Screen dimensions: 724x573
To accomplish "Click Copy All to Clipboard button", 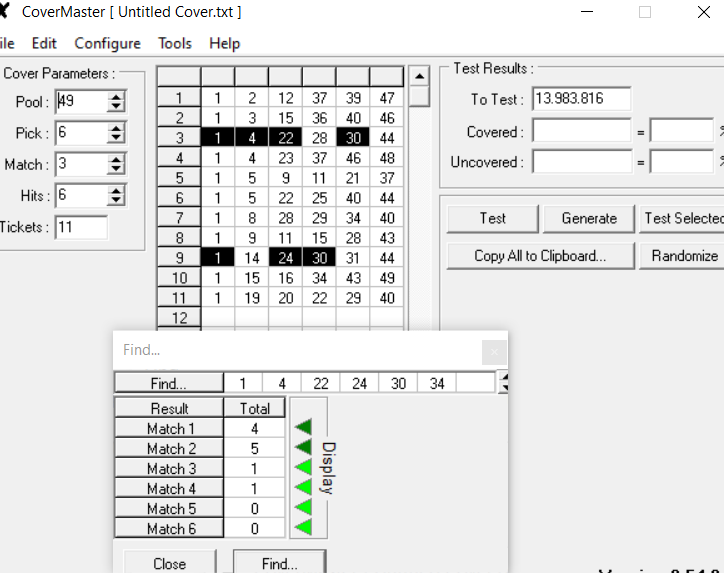I will (540, 256).
